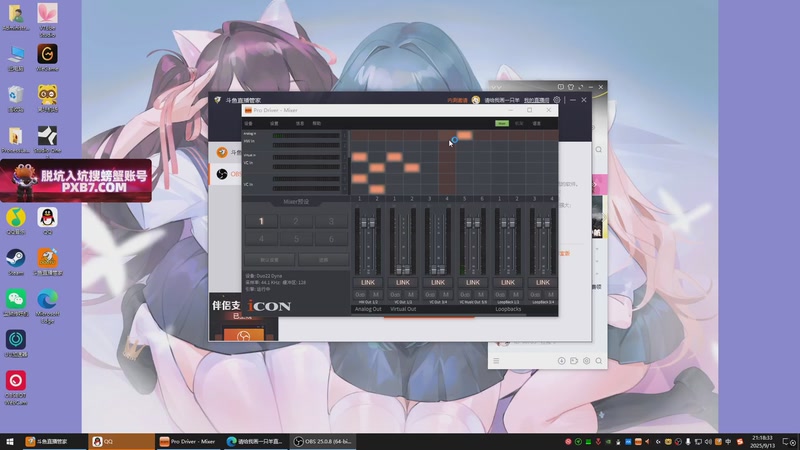
Task: Click the user avatar in Douyu title bar
Action: [x=476, y=100]
